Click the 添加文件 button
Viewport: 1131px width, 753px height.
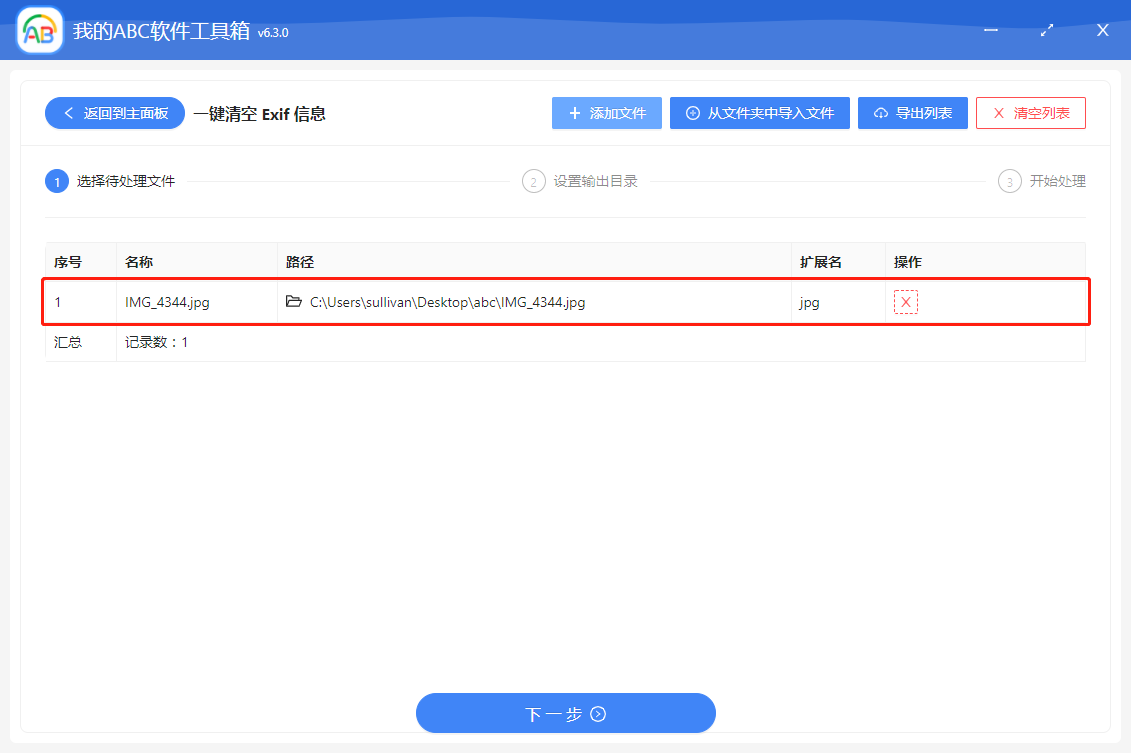click(607, 113)
